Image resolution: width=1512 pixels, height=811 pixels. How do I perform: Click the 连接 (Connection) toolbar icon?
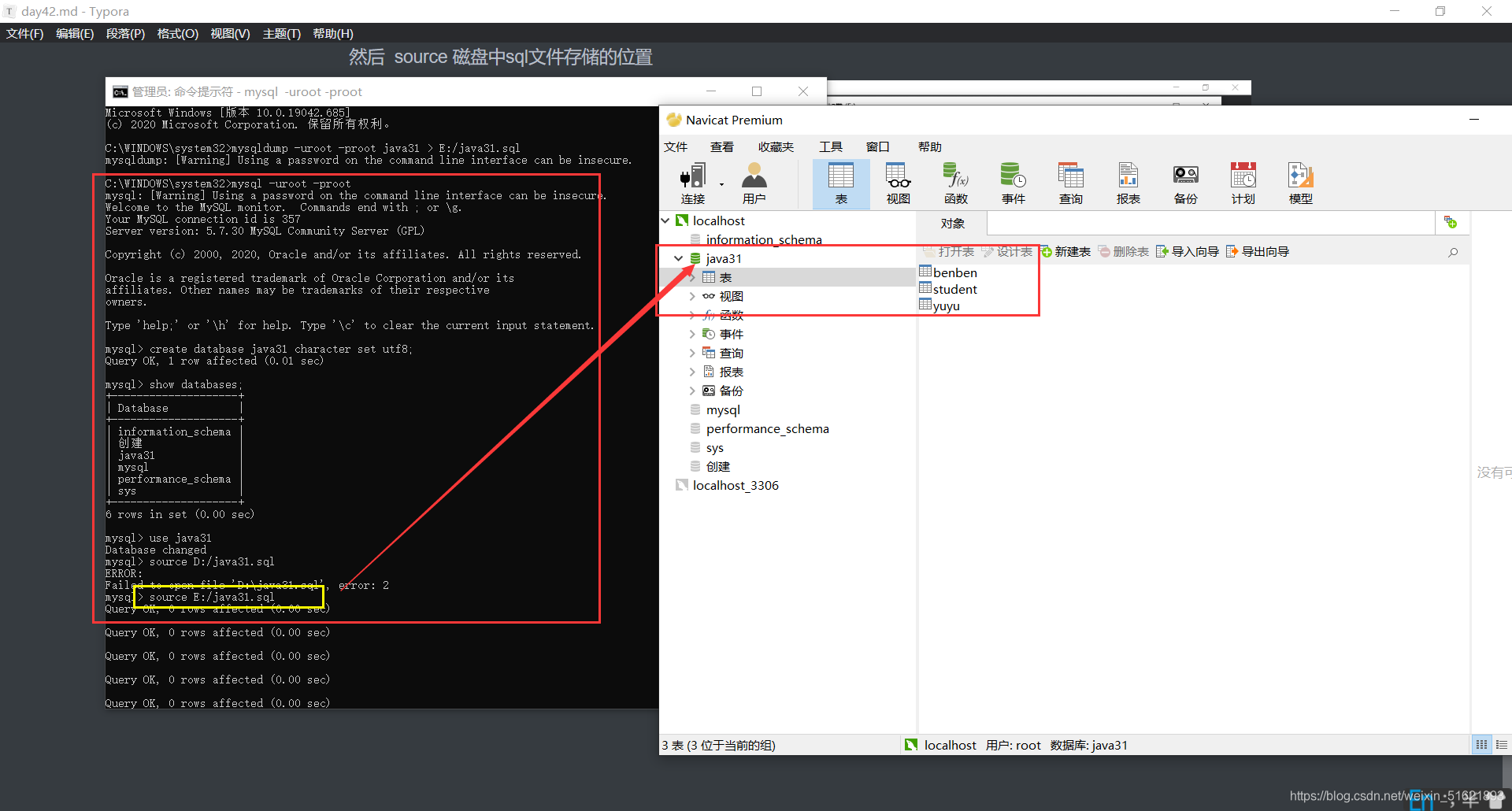coord(692,183)
